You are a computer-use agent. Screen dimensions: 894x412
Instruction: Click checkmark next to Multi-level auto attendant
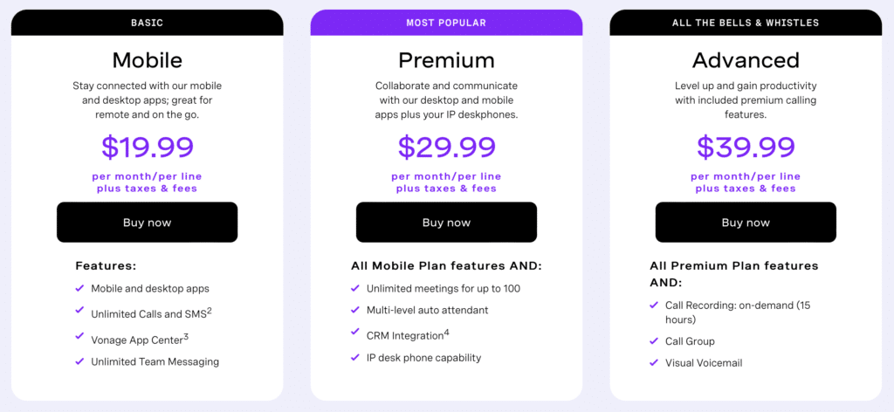click(x=355, y=310)
